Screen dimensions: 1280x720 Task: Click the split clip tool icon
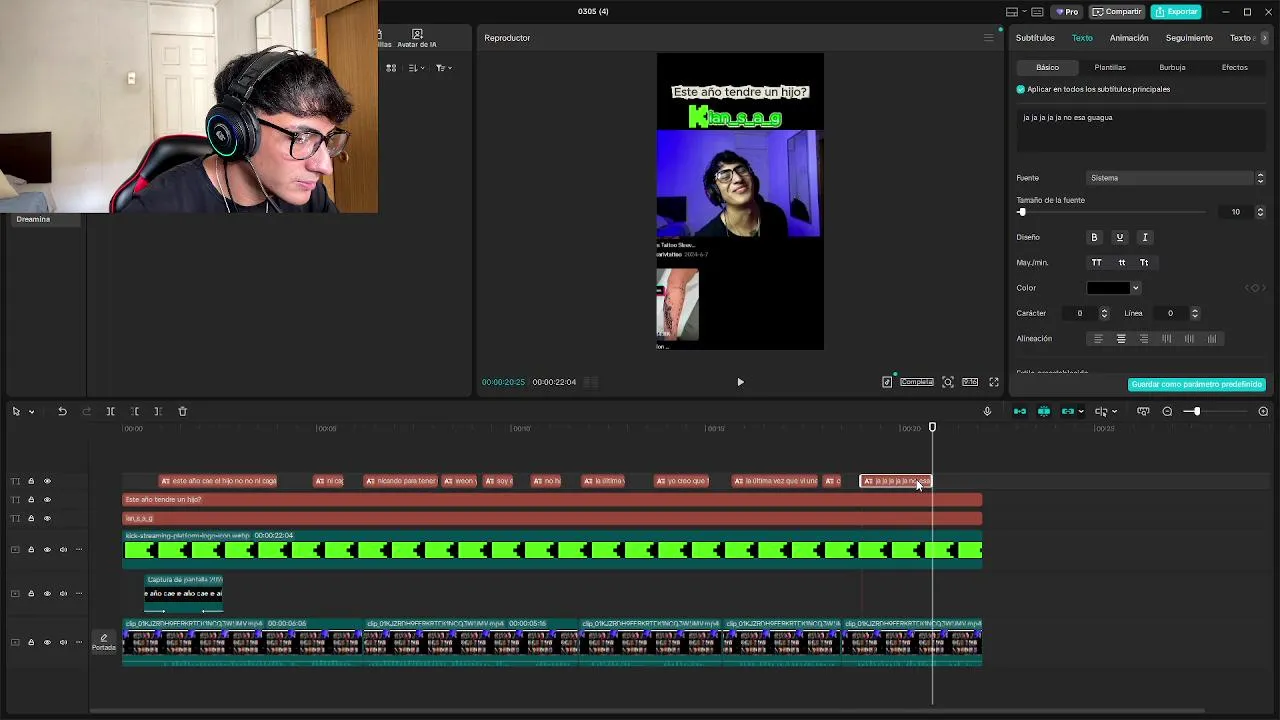point(110,411)
